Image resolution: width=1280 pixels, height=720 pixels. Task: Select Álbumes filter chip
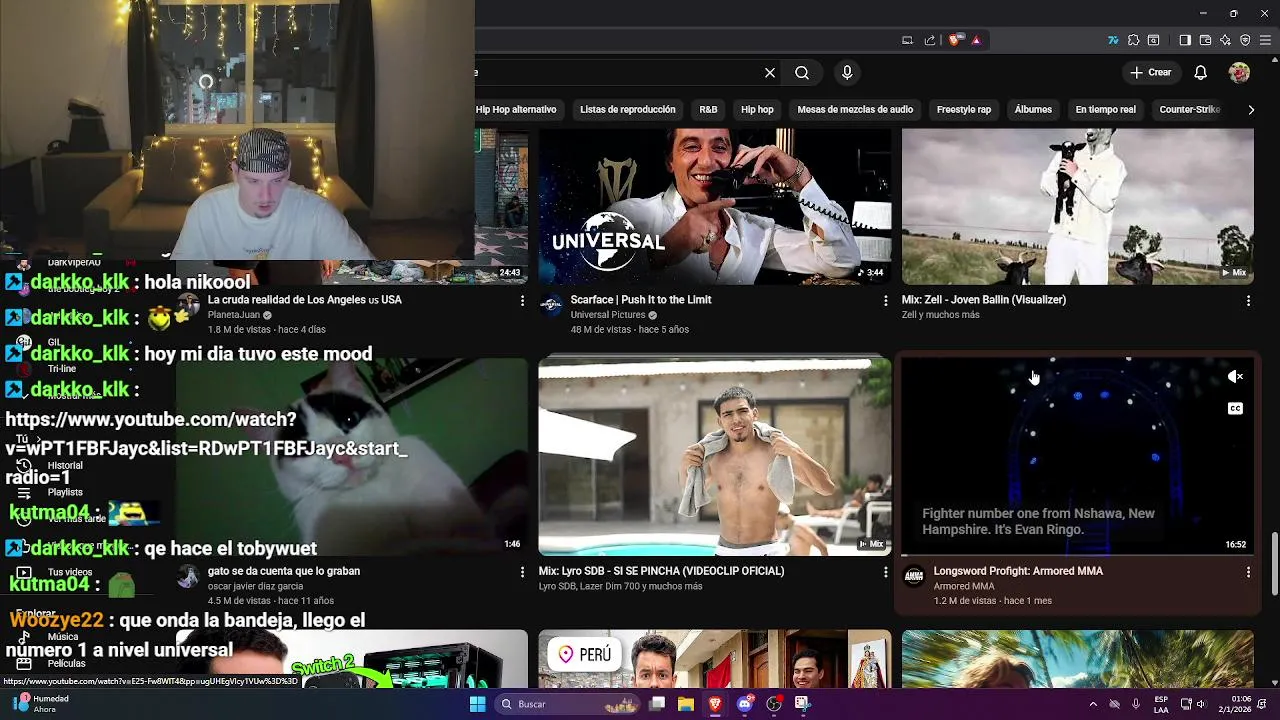coord(1033,110)
